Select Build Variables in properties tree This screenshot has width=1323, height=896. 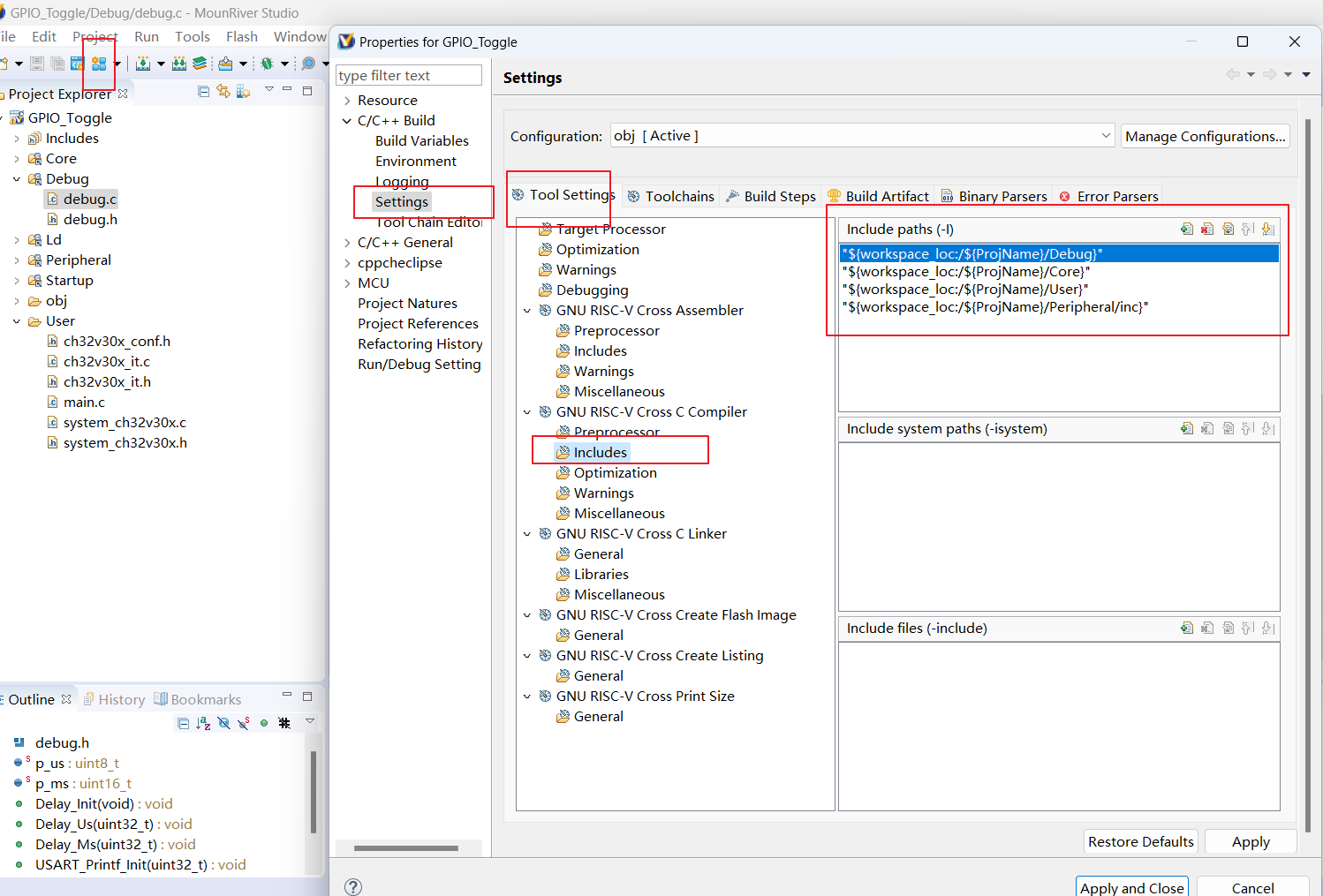pos(421,141)
